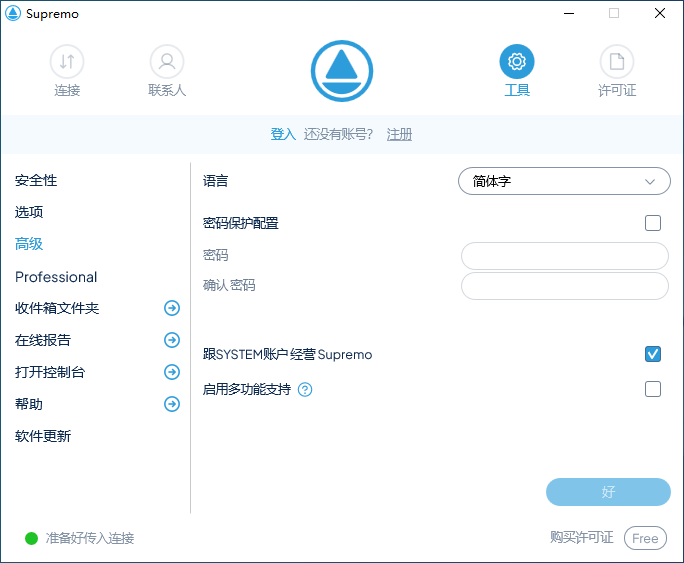Open the 许可证 license document icon
This screenshot has height=563, width=684.
pyautogui.click(x=617, y=61)
